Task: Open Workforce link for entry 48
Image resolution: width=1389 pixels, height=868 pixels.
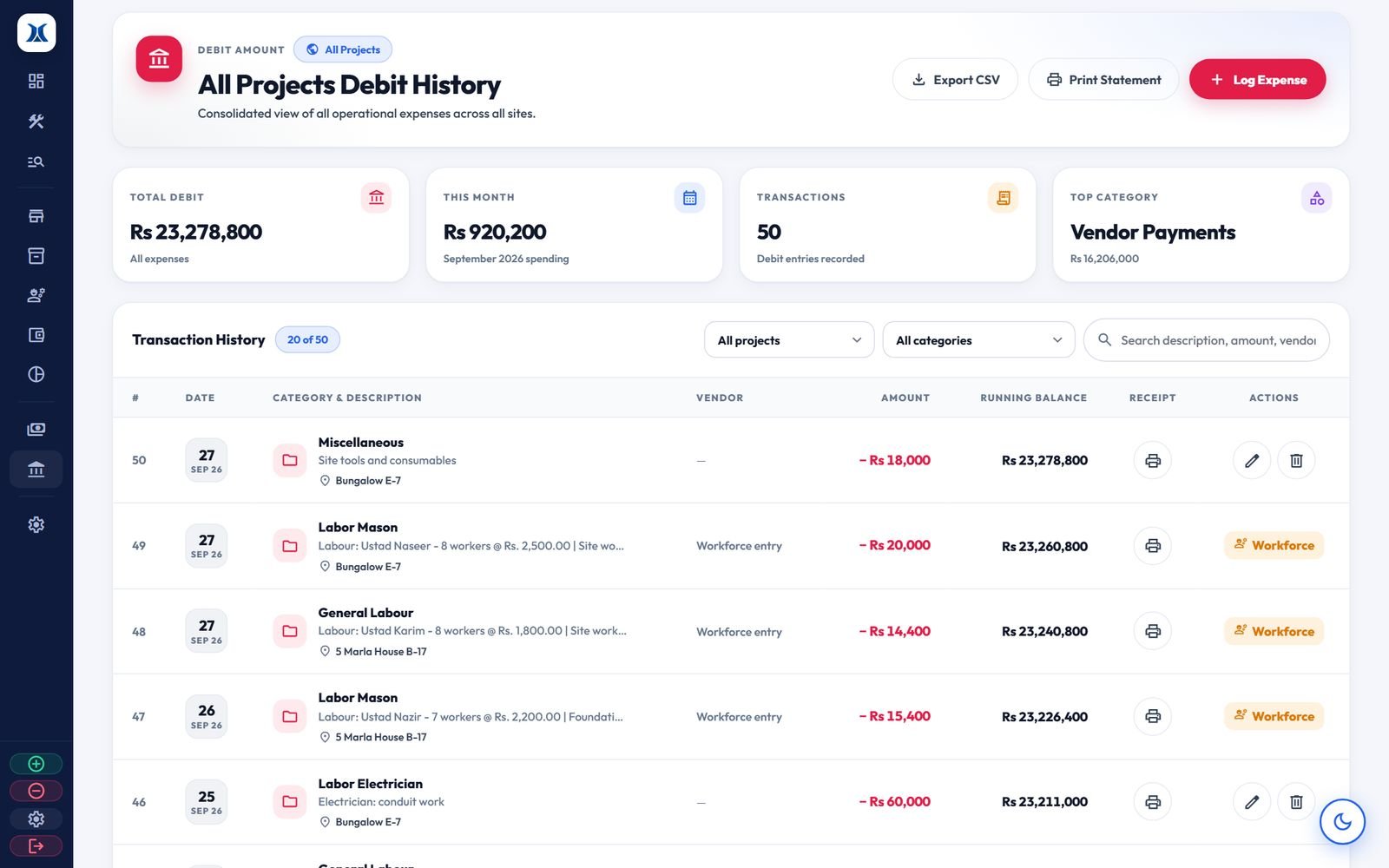Action: click(x=1274, y=631)
